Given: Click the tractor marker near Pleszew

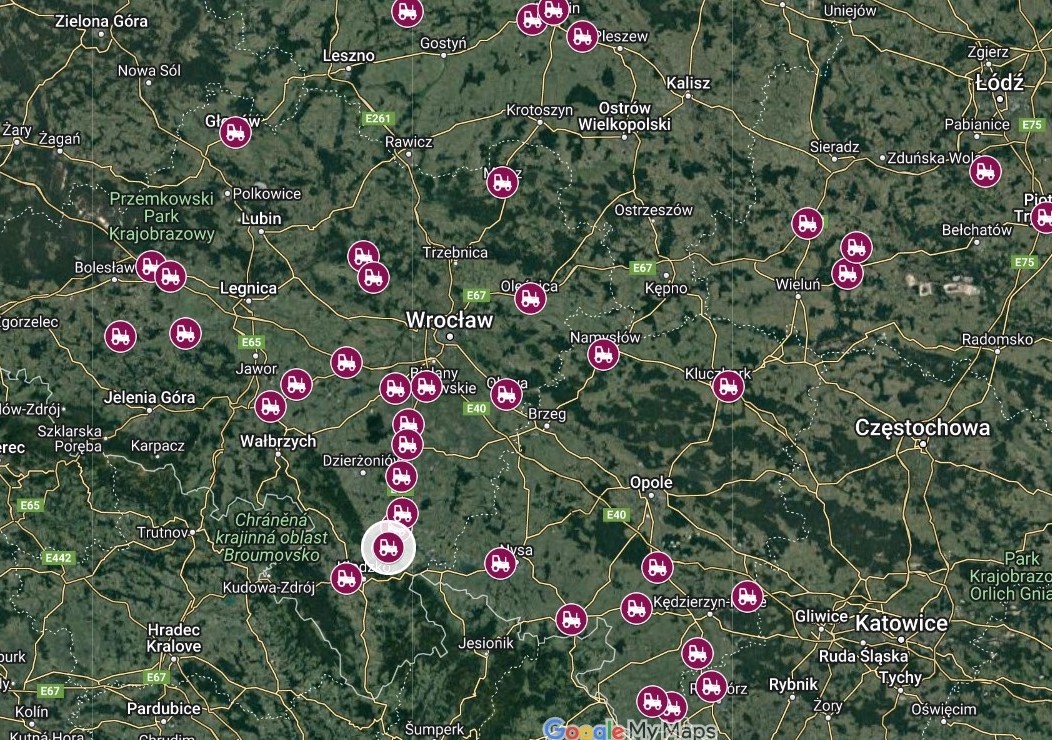Looking at the screenshot, I should coord(582,36).
